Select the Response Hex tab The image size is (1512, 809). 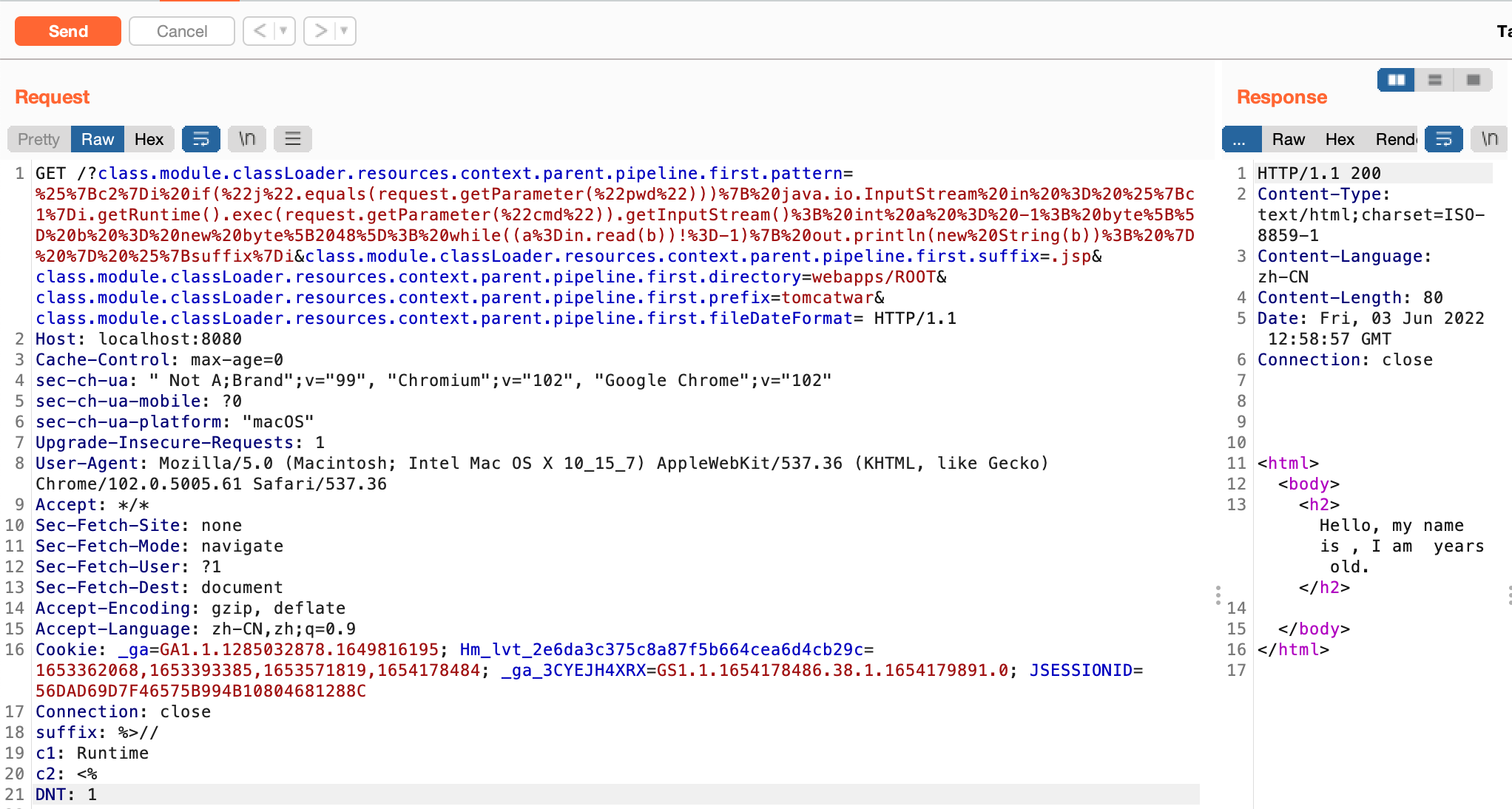(1340, 139)
